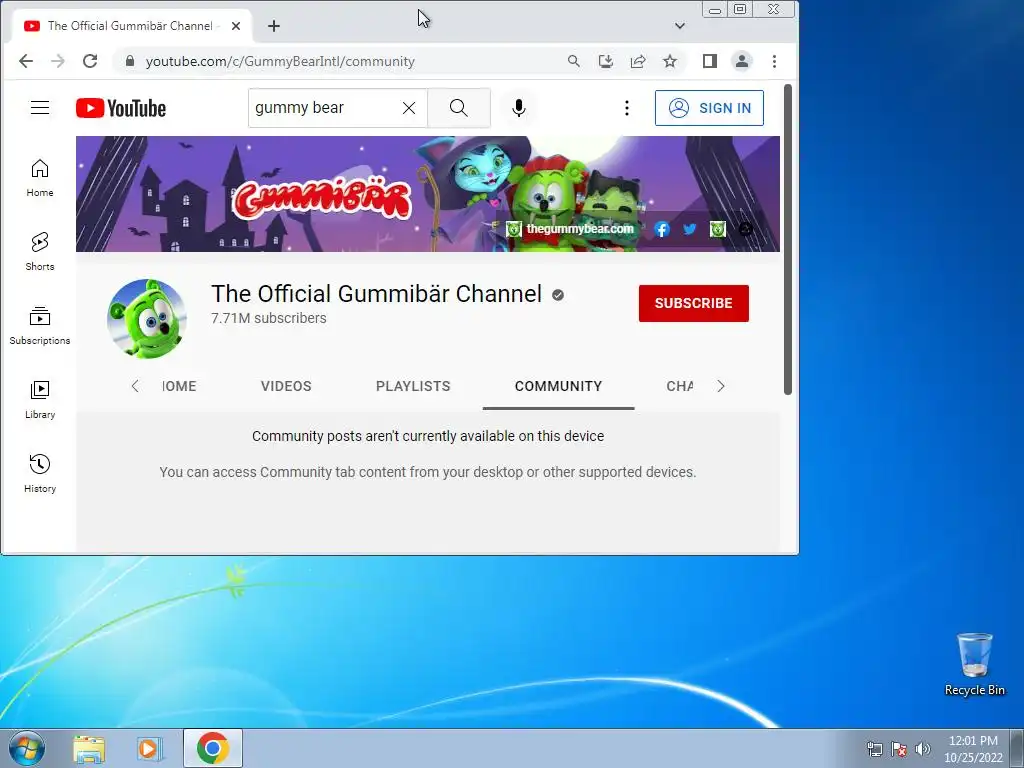Open YouTube settings three-dot menu
Image resolution: width=1024 pixels, height=768 pixels.
click(x=626, y=108)
